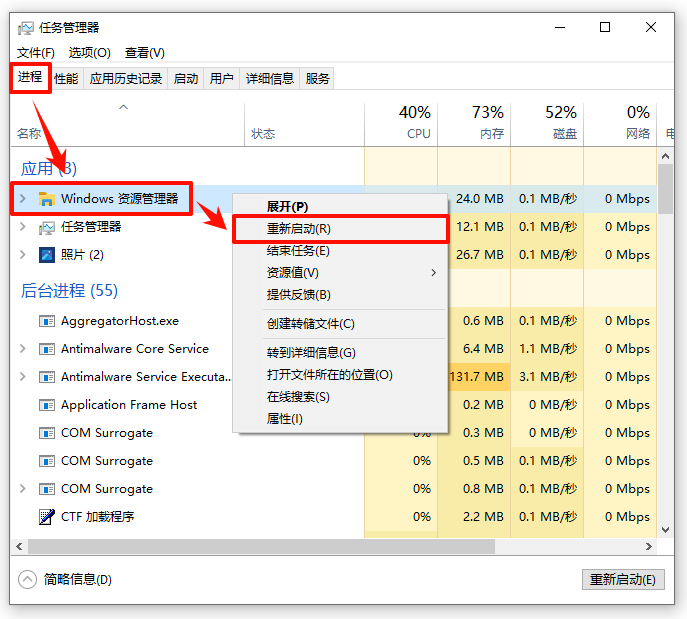Viewport: 687px width, 619px height.
Task: Click the Task Manager title bar icon
Action: click(26, 28)
